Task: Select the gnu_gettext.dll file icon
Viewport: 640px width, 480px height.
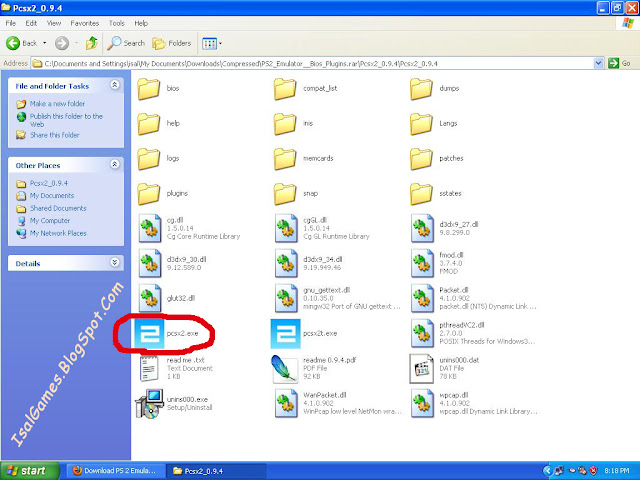Action: 286,298
